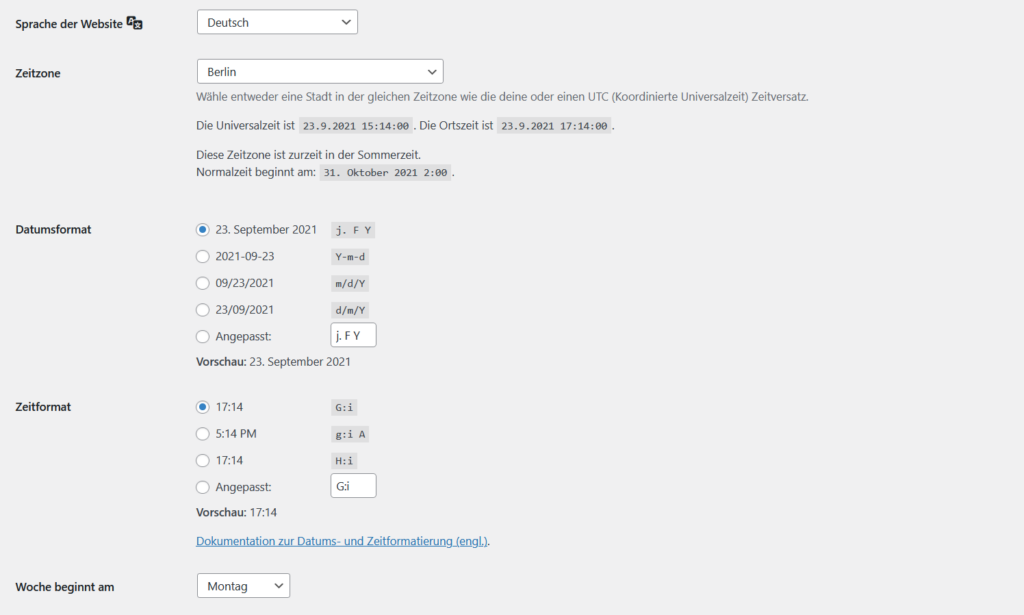Open the Deutsch language dropdown

pyautogui.click(x=277, y=22)
